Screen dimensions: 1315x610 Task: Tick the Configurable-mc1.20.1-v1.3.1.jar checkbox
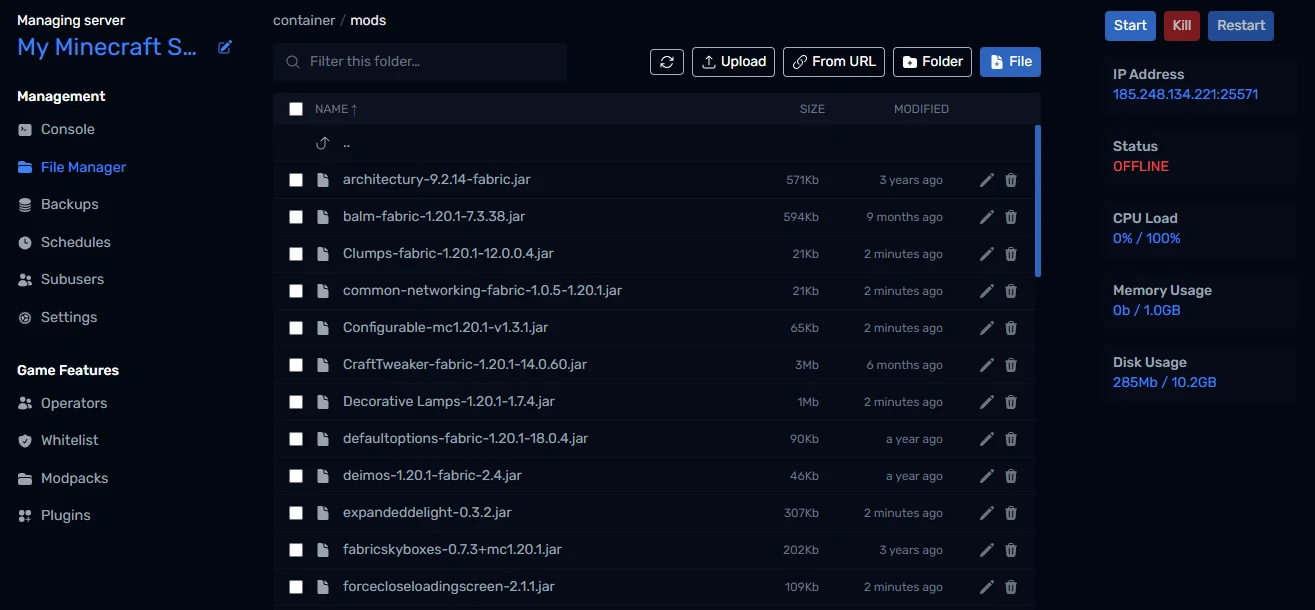pyautogui.click(x=296, y=328)
